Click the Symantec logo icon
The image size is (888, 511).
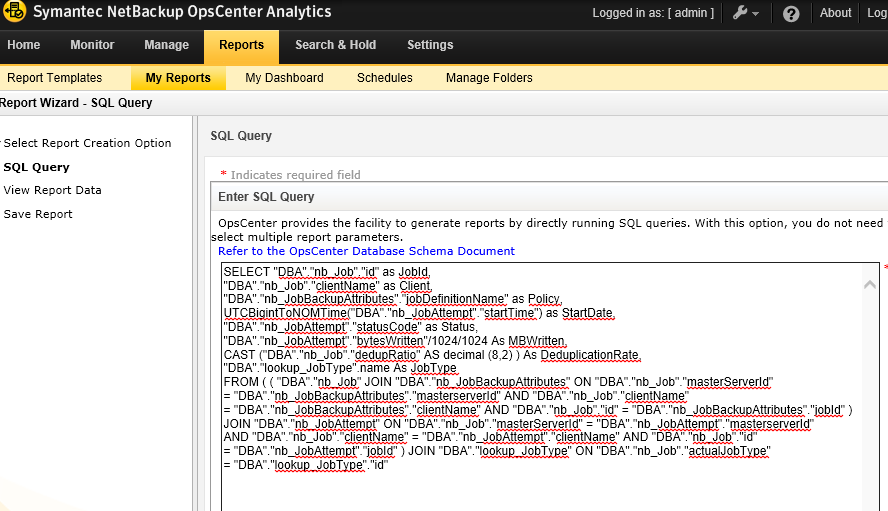[14, 11]
